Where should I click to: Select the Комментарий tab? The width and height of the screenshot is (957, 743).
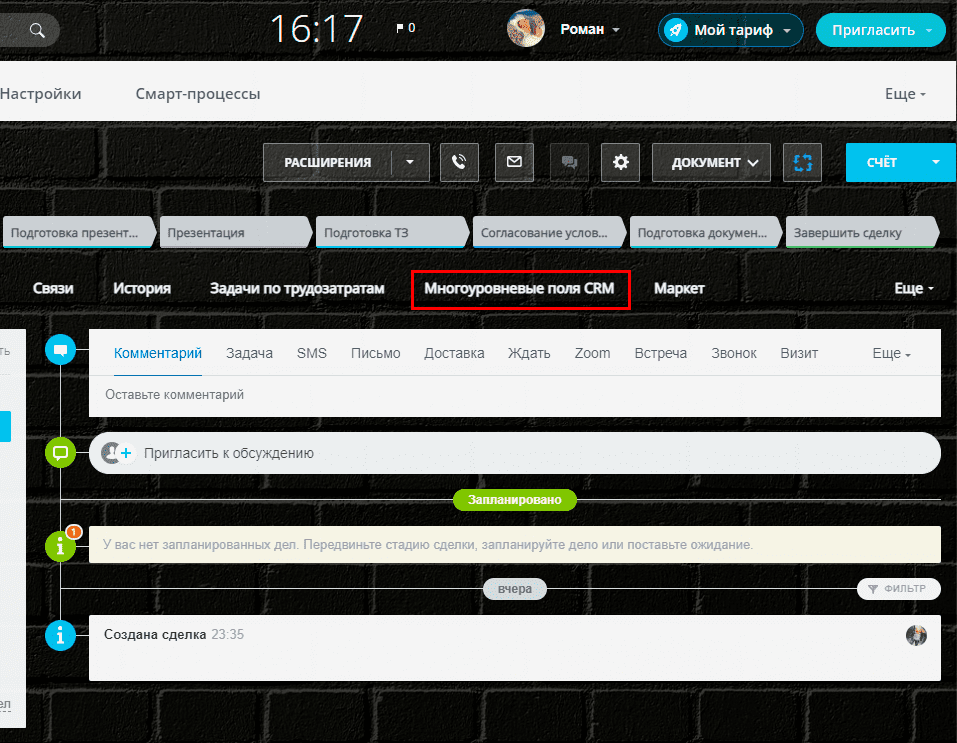(157, 353)
